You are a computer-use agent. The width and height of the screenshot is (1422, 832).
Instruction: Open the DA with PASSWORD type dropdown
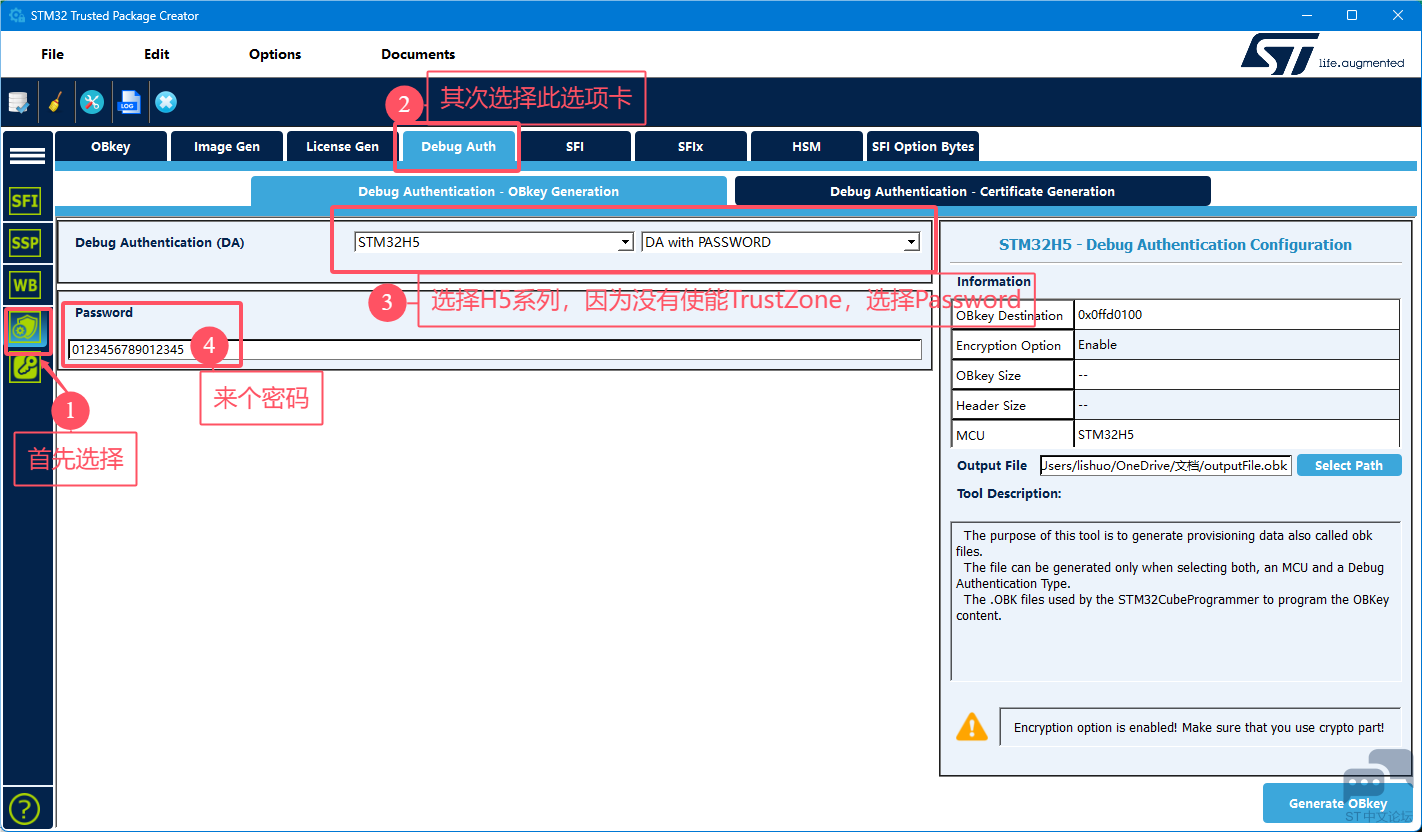pos(780,242)
